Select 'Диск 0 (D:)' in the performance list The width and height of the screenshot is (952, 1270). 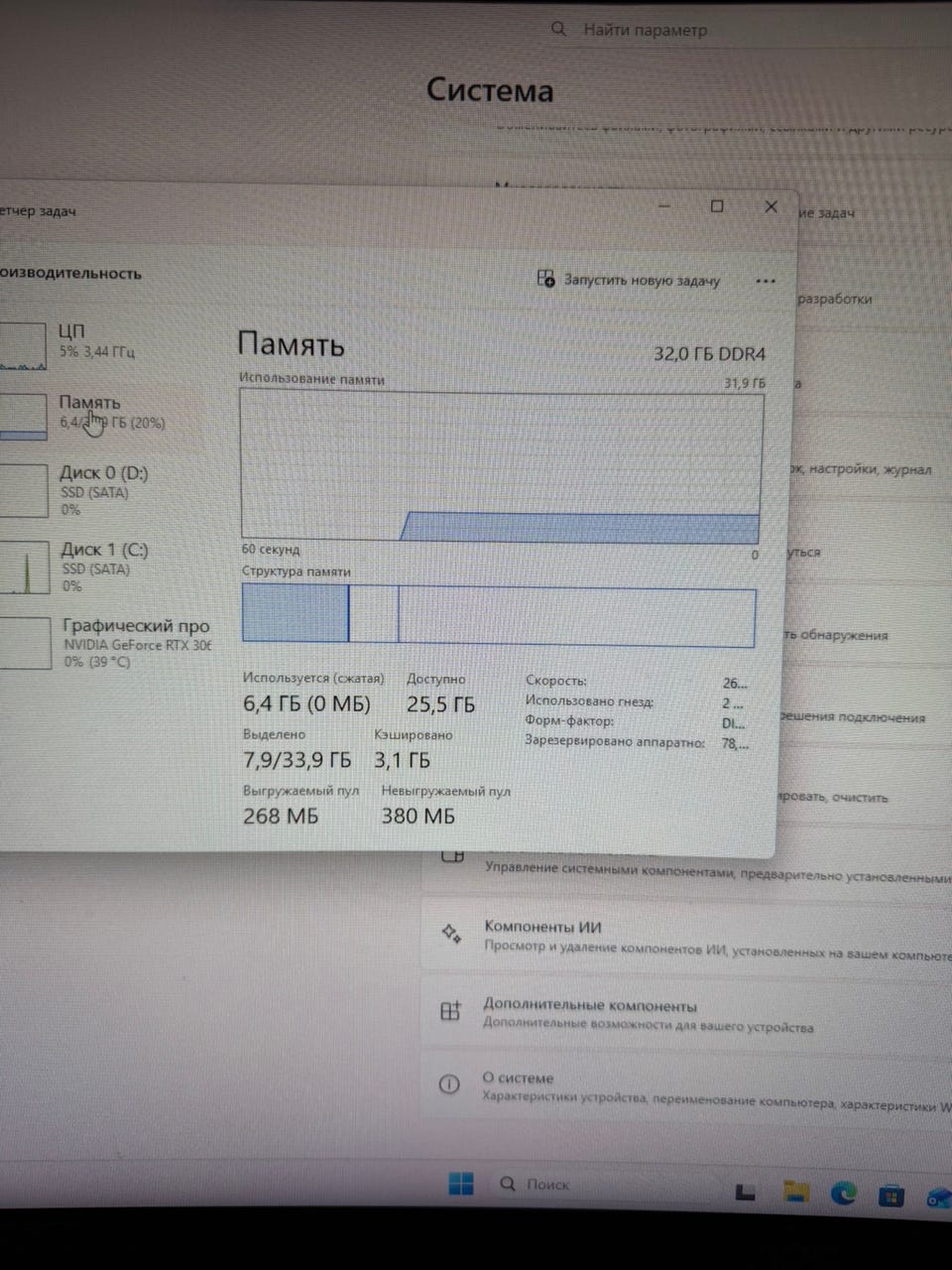tap(104, 490)
